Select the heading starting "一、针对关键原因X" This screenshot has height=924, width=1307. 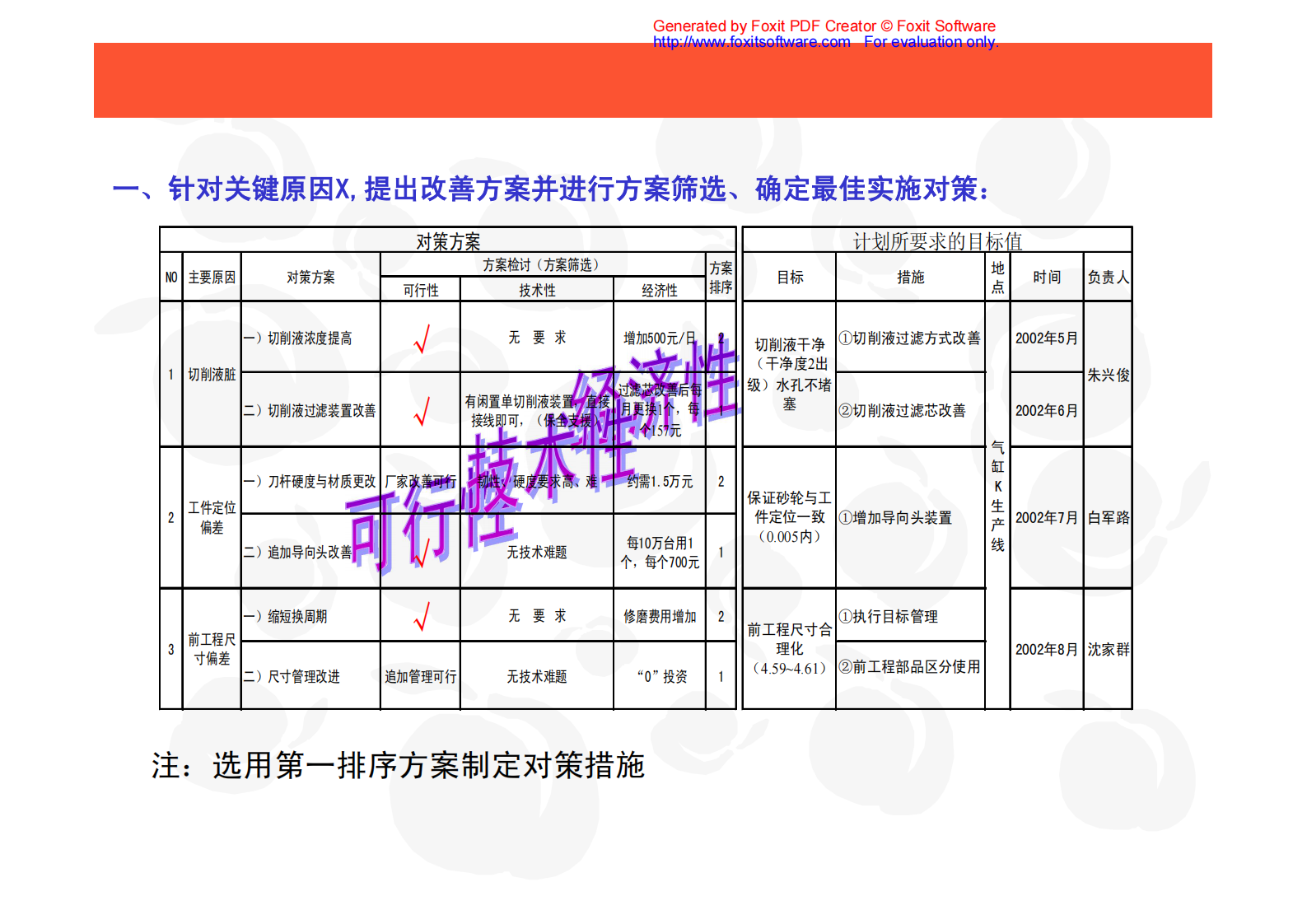(x=551, y=189)
